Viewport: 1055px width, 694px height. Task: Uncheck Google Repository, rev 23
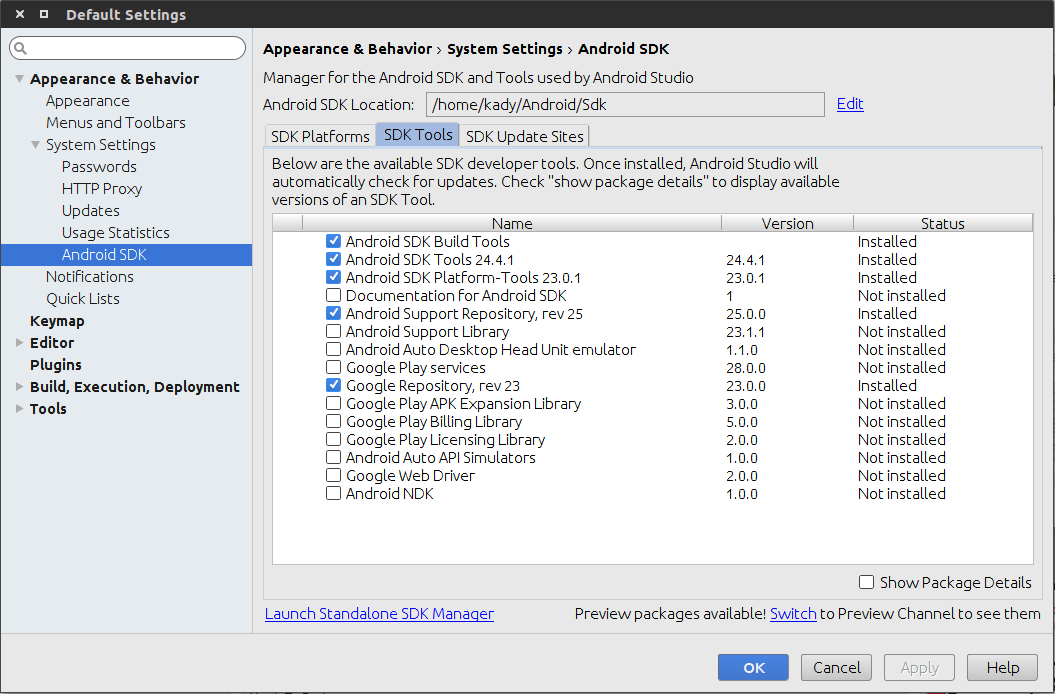click(333, 385)
